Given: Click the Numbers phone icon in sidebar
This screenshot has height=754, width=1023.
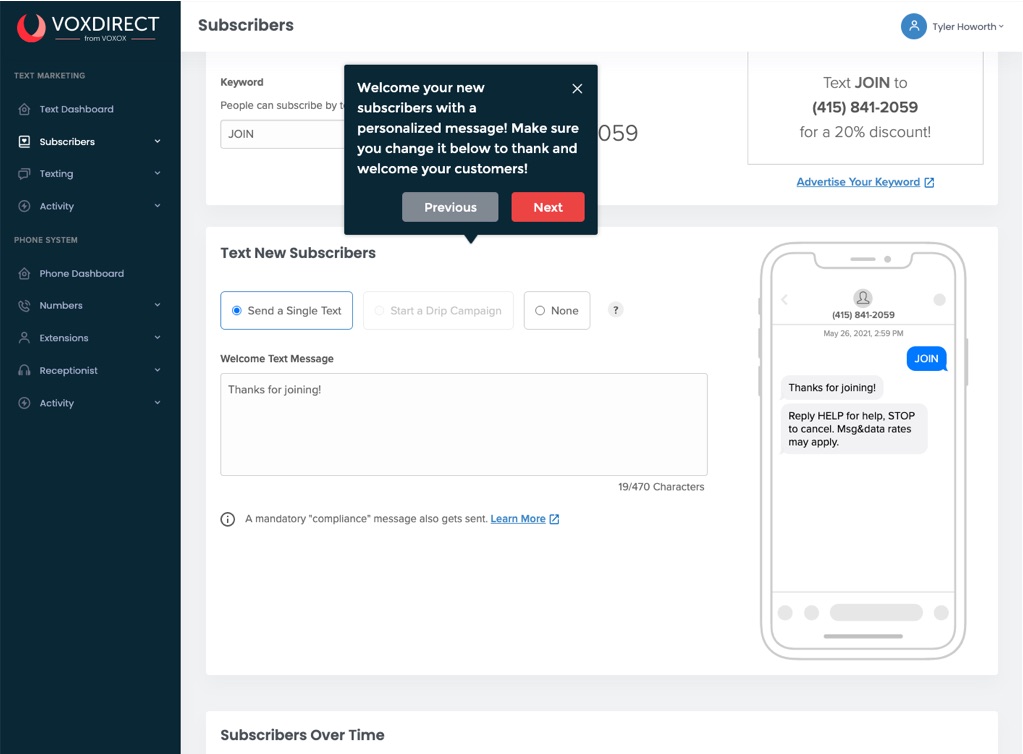Looking at the screenshot, I should pos(24,306).
